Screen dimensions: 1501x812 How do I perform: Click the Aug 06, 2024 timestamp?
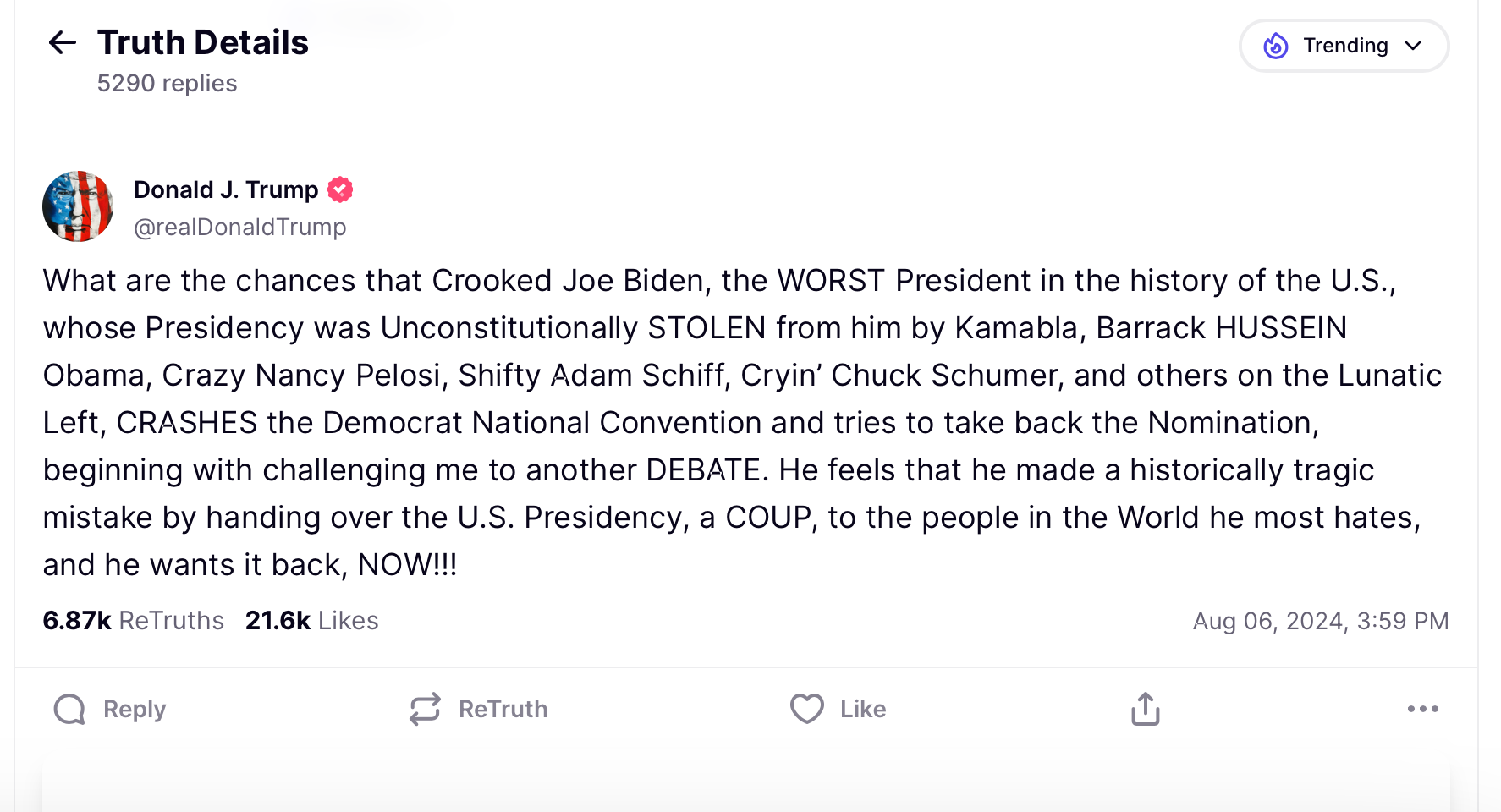click(x=1320, y=621)
